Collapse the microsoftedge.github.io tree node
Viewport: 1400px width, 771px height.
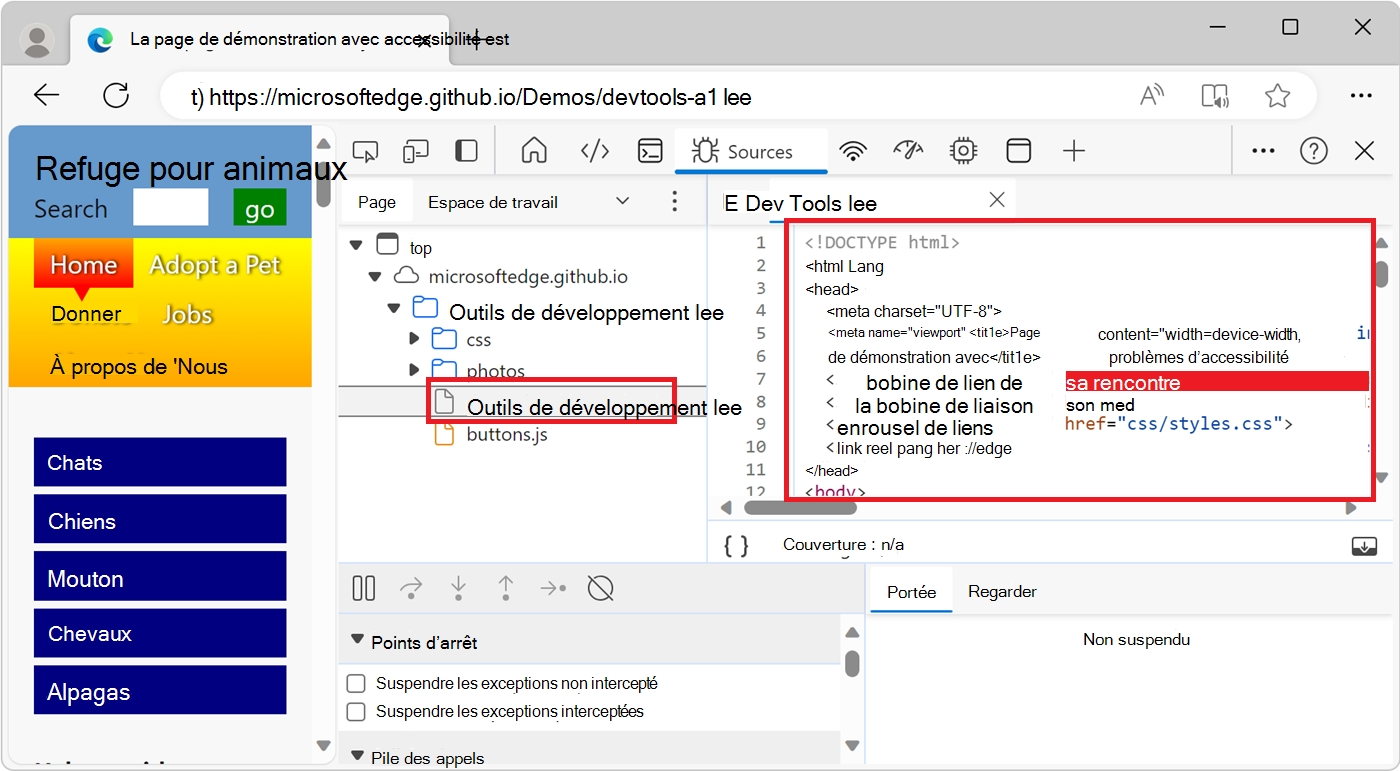375,275
